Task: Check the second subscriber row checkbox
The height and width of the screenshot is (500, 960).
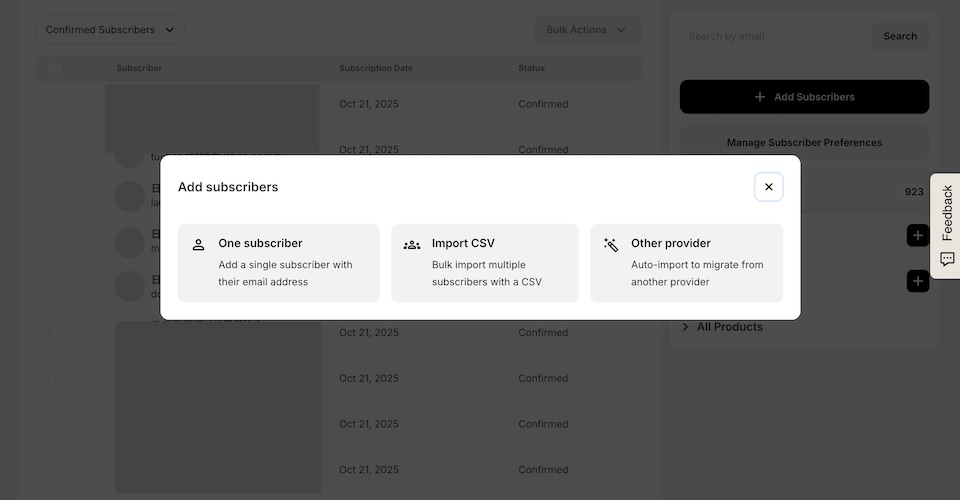Action: coord(55,150)
